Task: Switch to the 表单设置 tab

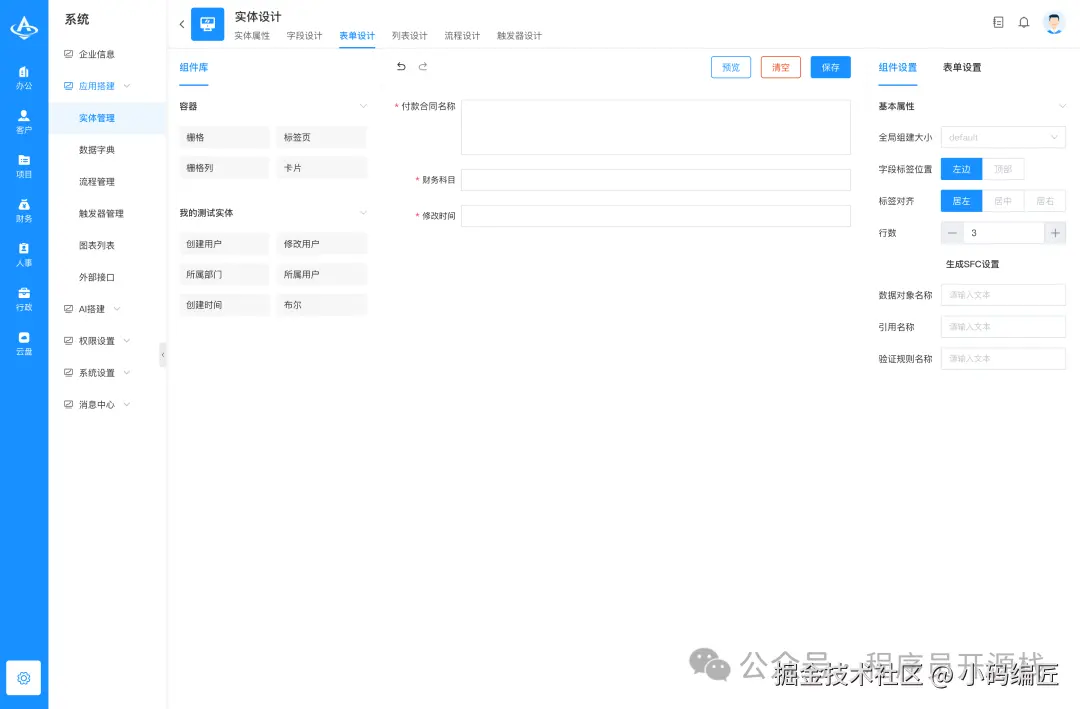Action: (x=962, y=69)
